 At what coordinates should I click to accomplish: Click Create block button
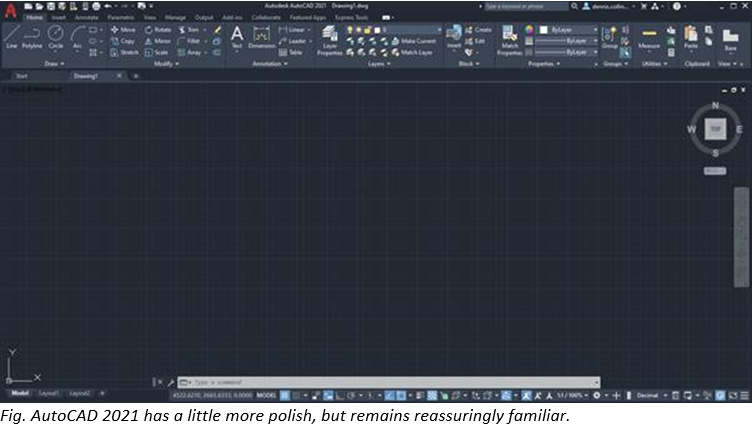tap(478, 30)
